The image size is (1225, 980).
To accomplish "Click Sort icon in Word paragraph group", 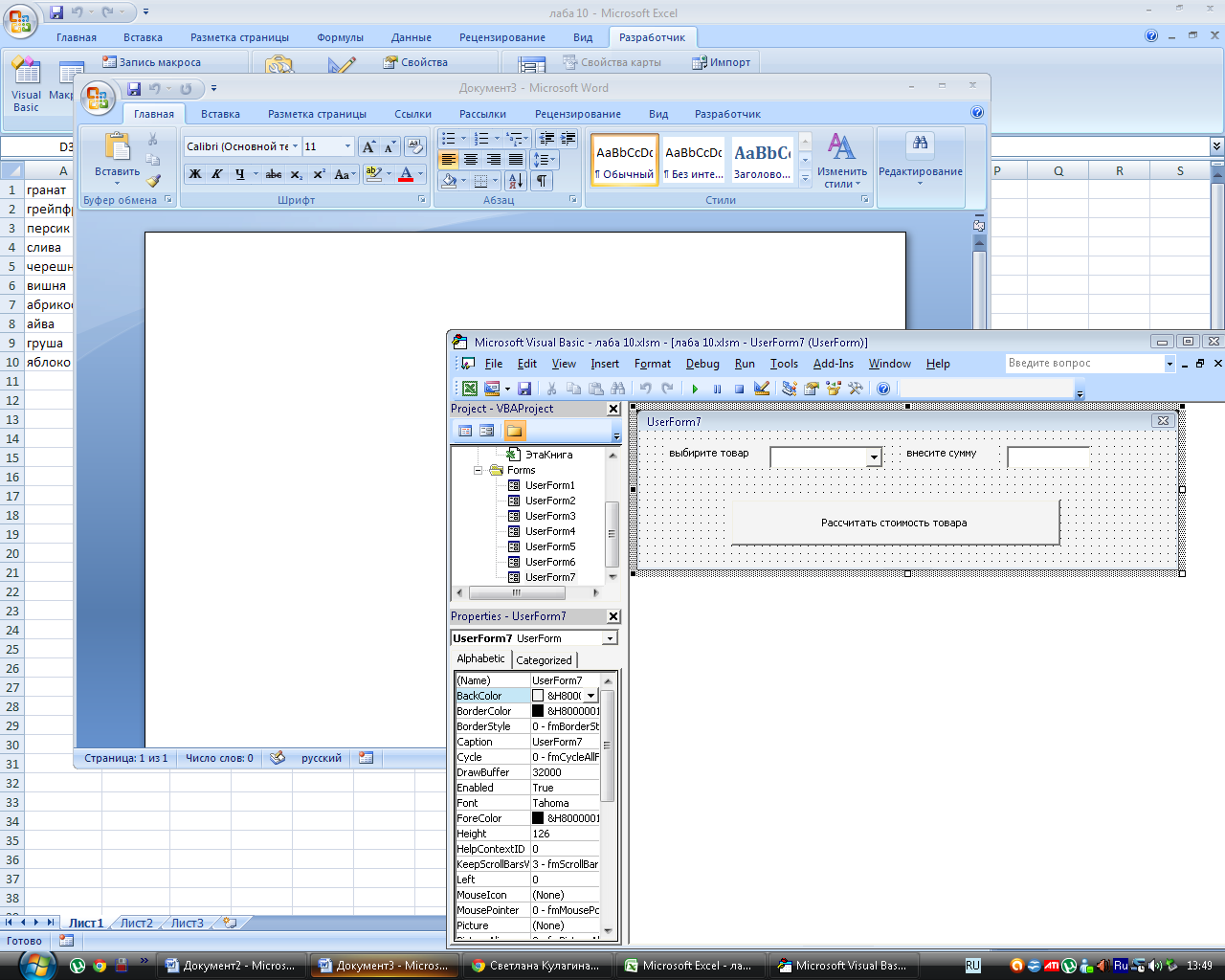I will 515,180.
